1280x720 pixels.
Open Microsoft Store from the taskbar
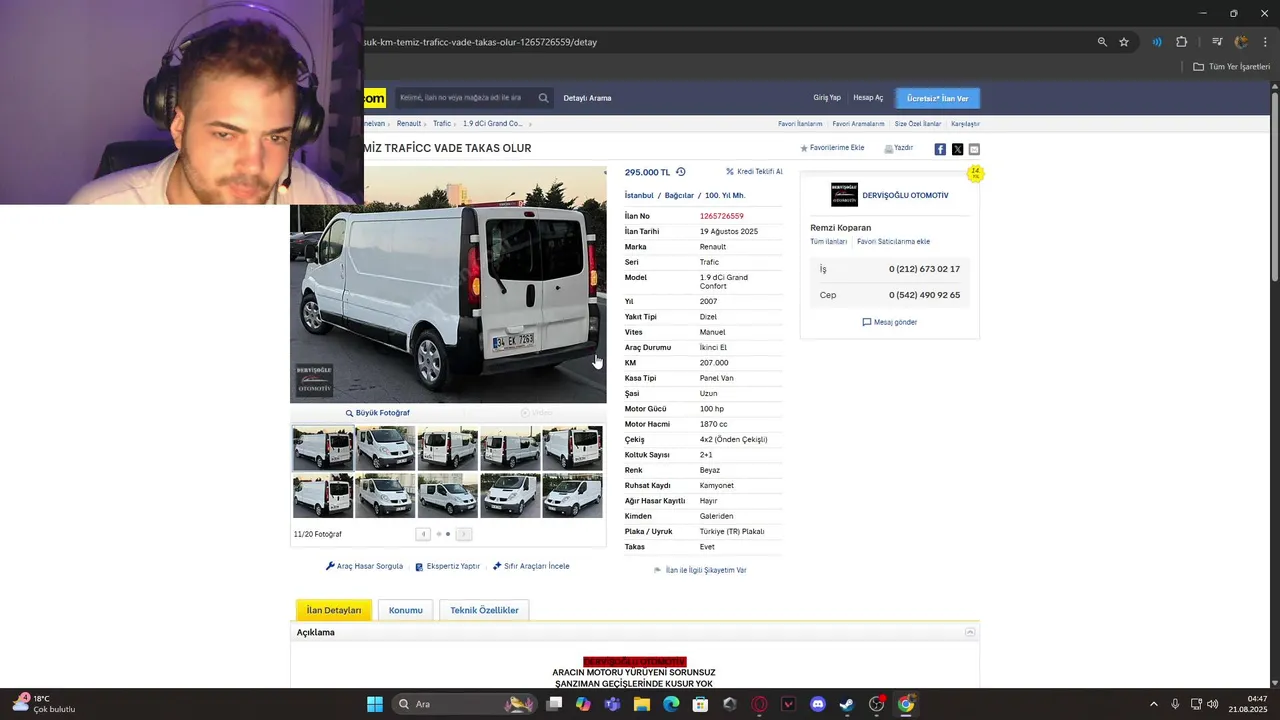(x=700, y=704)
